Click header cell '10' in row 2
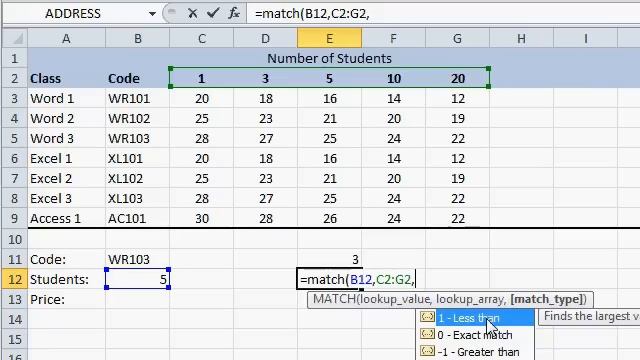Screen dimensions: 640x360 (x=393, y=78)
